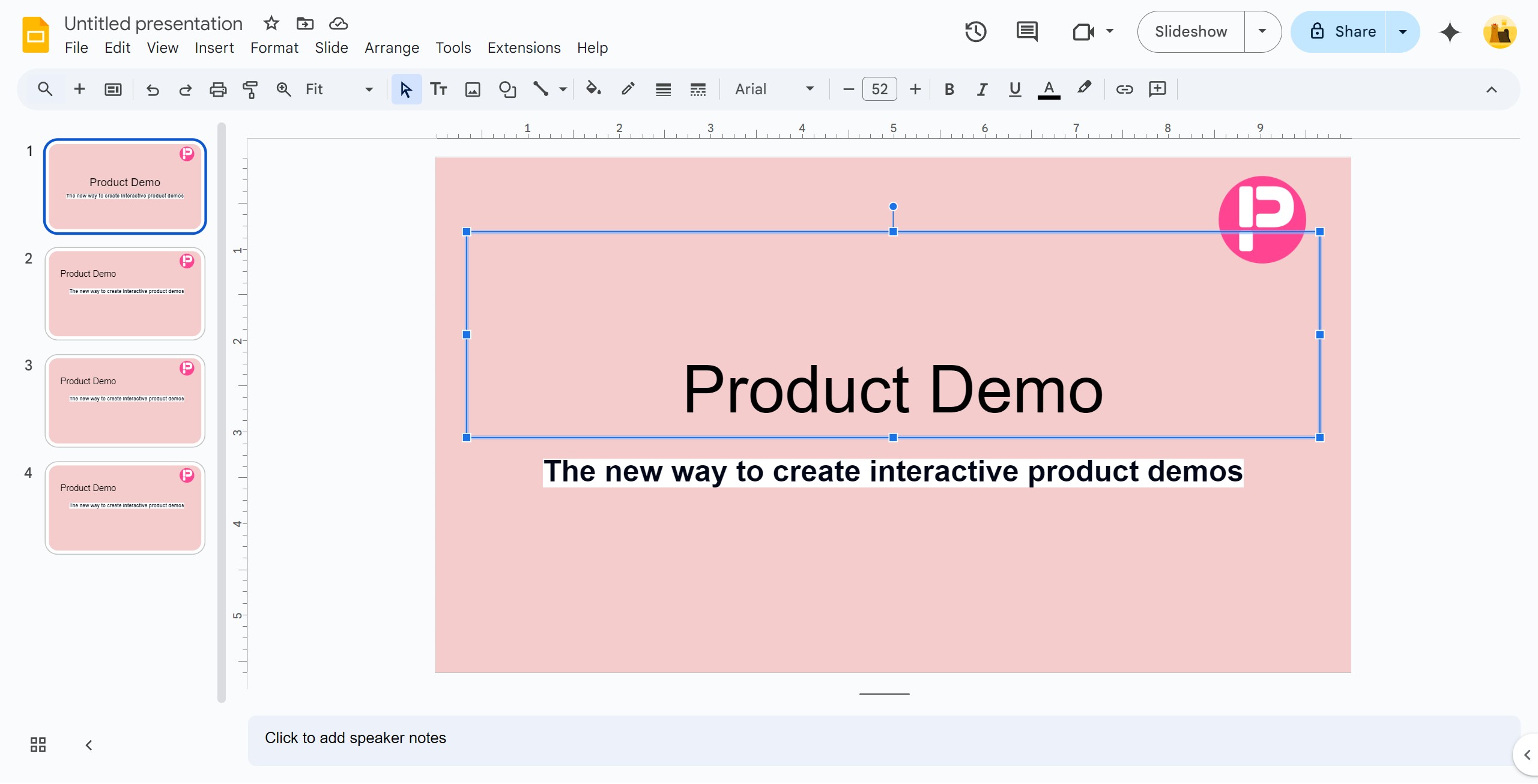Expand the Share options arrow

[x=1403, y=32]
